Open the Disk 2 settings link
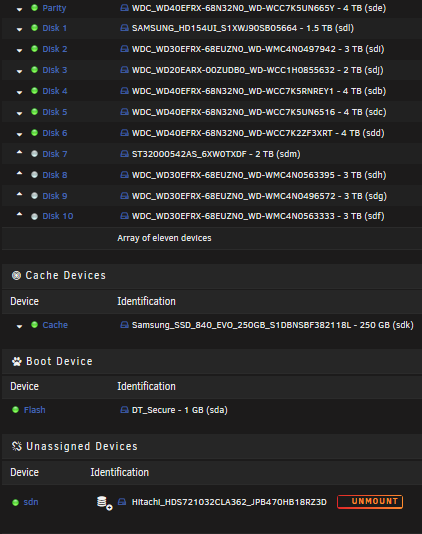Screen dimensions: 422x534 [55, 49]
